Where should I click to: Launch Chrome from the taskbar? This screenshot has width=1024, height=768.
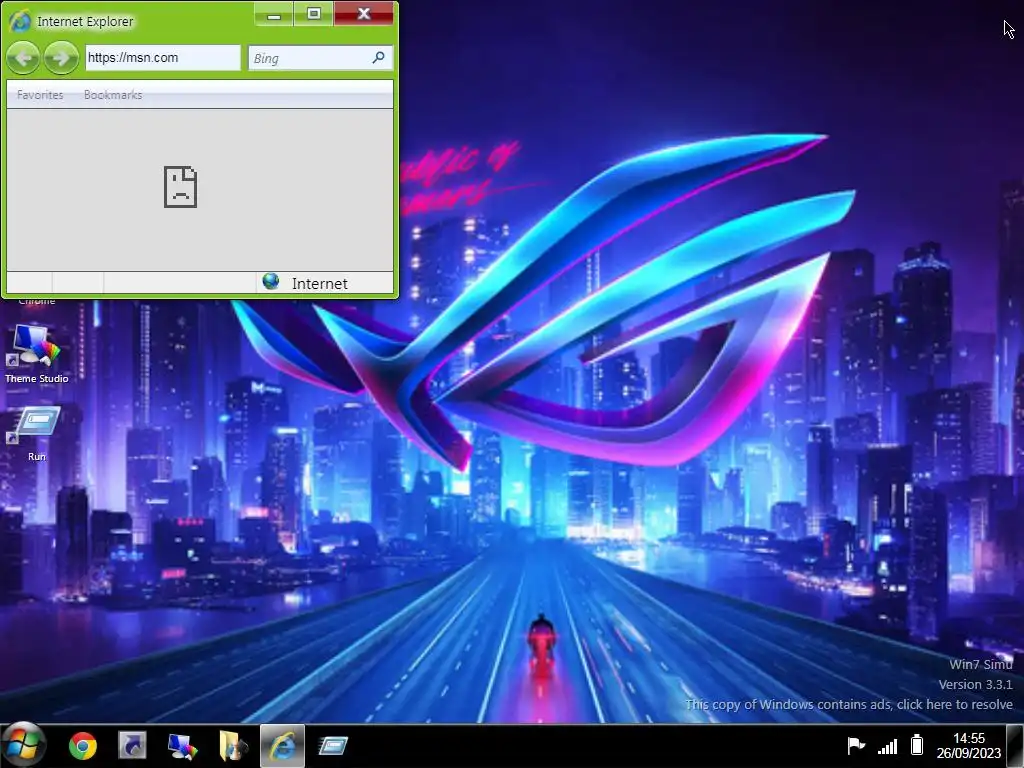click(83, 746)
